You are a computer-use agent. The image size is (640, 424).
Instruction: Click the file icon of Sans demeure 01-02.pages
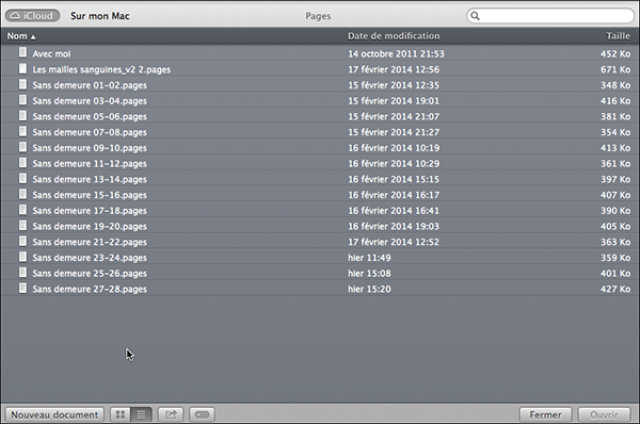23,86
